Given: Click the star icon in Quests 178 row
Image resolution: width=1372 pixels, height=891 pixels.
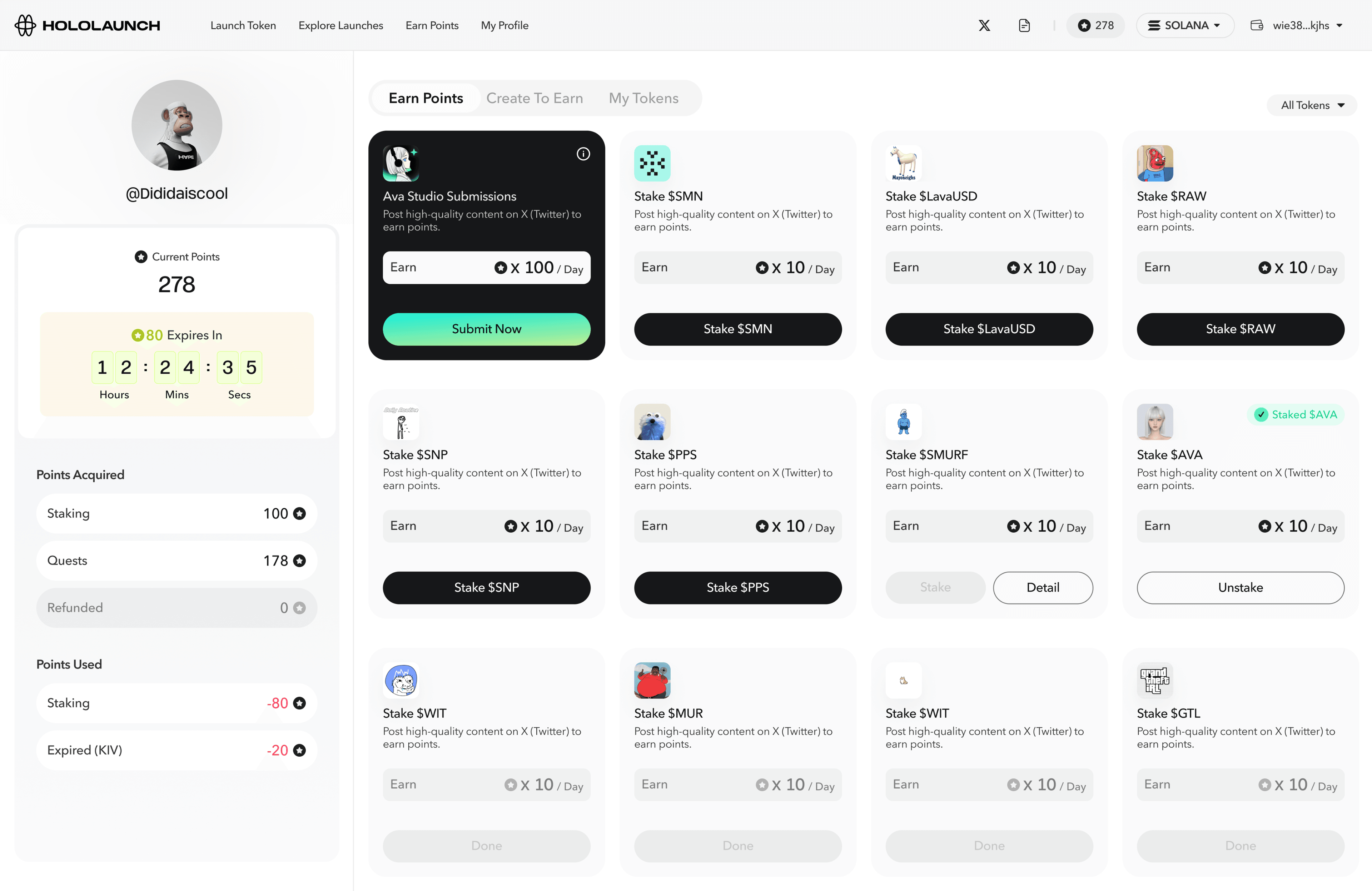Looking at the screenshot, I should pyautogui.click(x=299, y=561).
